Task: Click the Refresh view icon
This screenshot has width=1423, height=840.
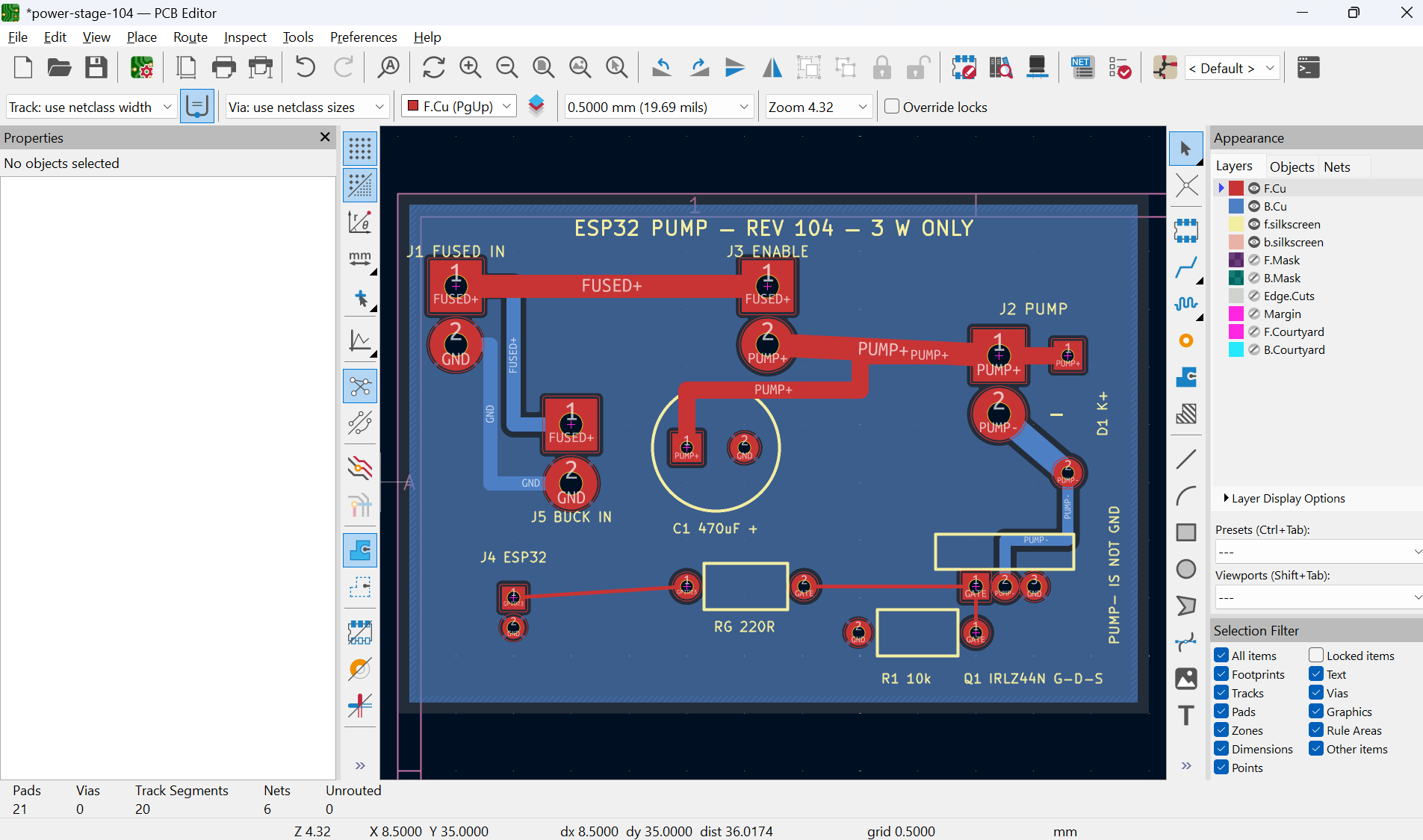Action: (x=433, y=68)
